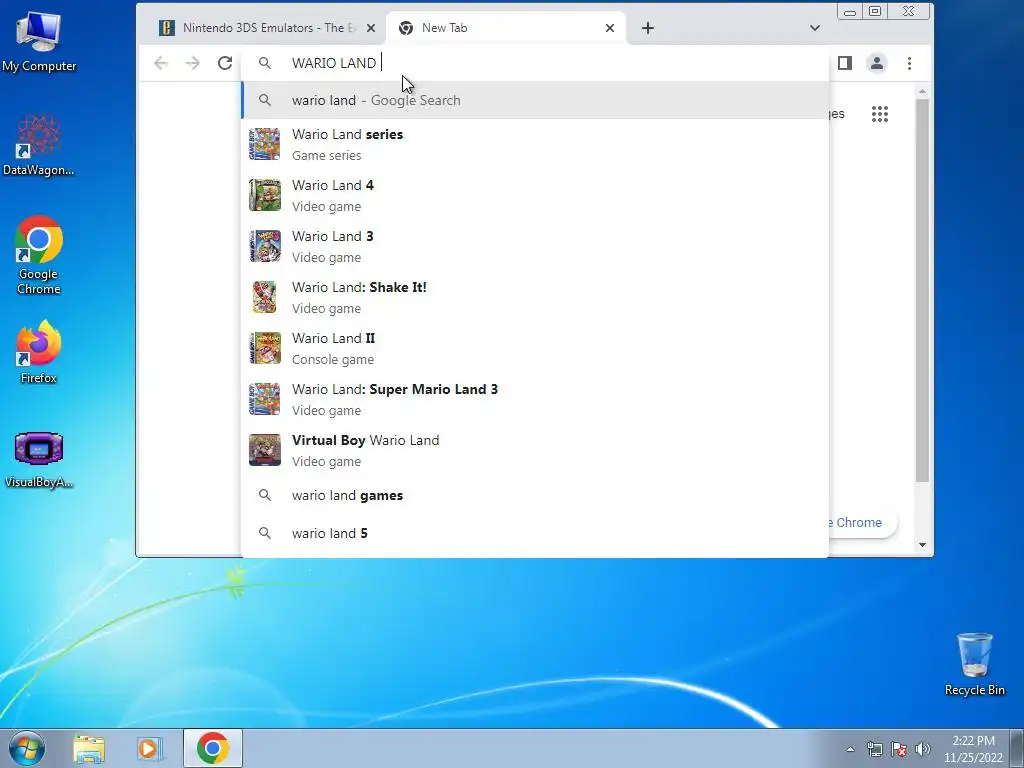Click the Chrome taskbar button
This screenshot has height=768, width=1024.
pyautogui.click(x=213, y=748)
